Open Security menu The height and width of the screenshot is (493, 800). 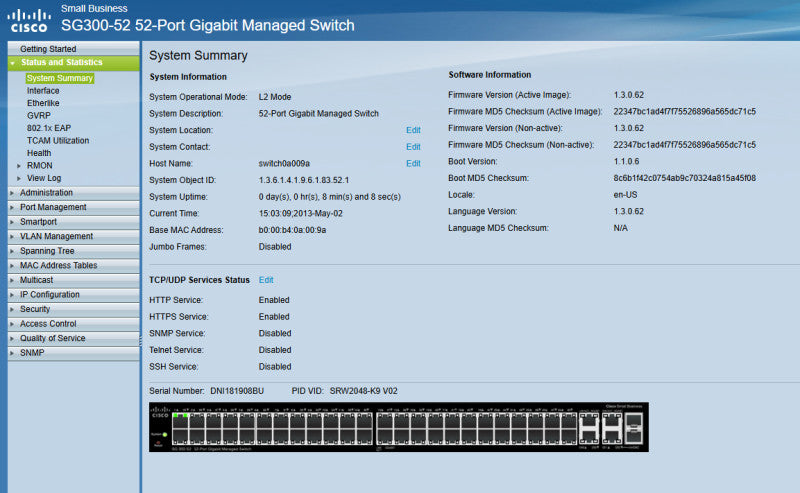(73, 309)
